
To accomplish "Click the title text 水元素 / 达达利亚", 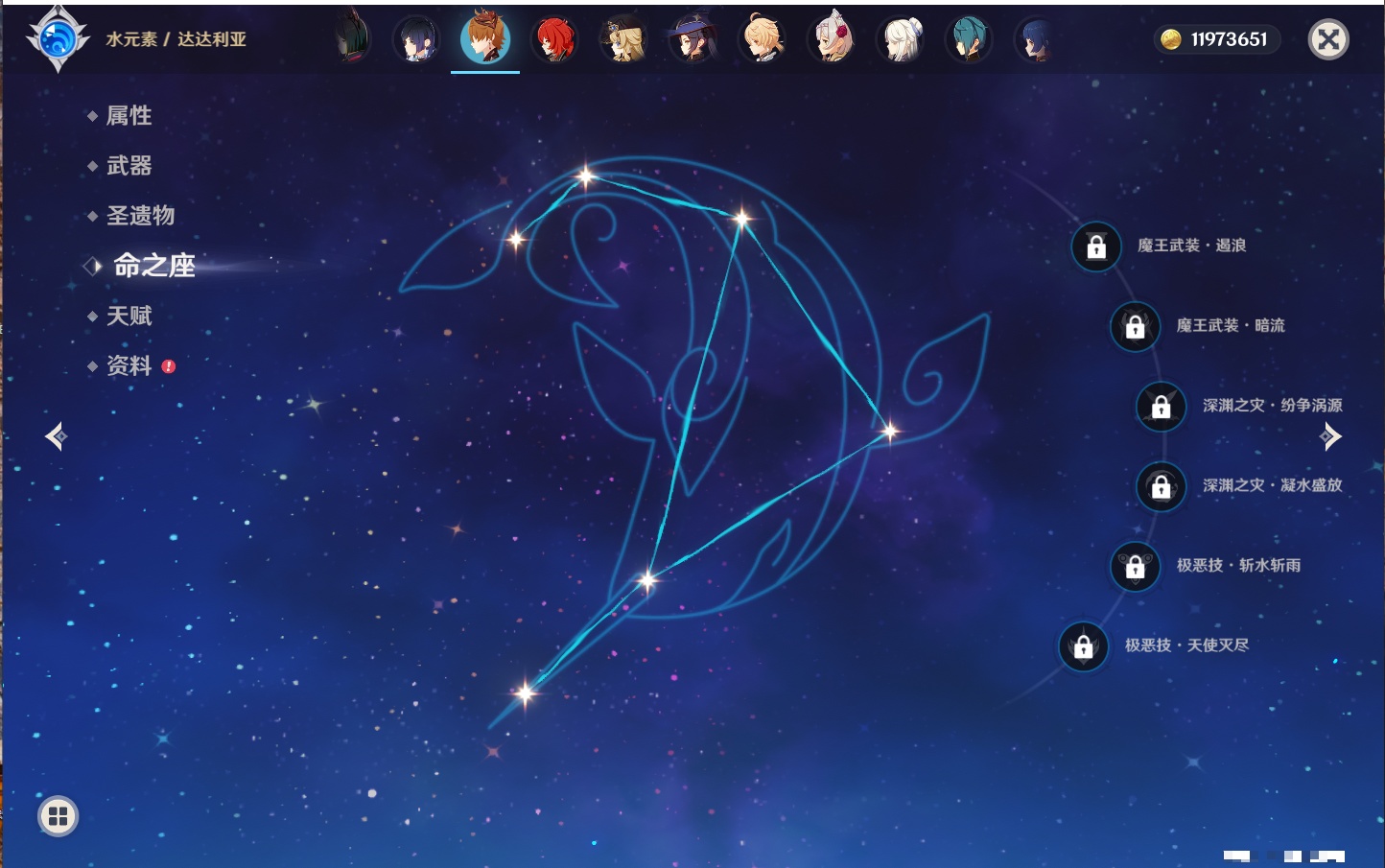I will pyautogui.click(x=176, y=39).
